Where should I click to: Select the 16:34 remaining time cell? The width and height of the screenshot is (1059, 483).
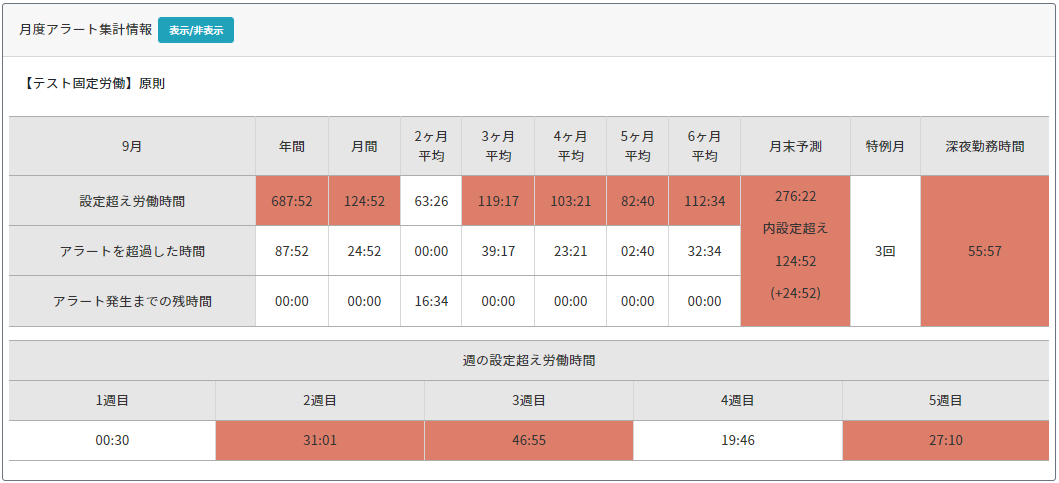pyautogui.click(x=431, y=301)
